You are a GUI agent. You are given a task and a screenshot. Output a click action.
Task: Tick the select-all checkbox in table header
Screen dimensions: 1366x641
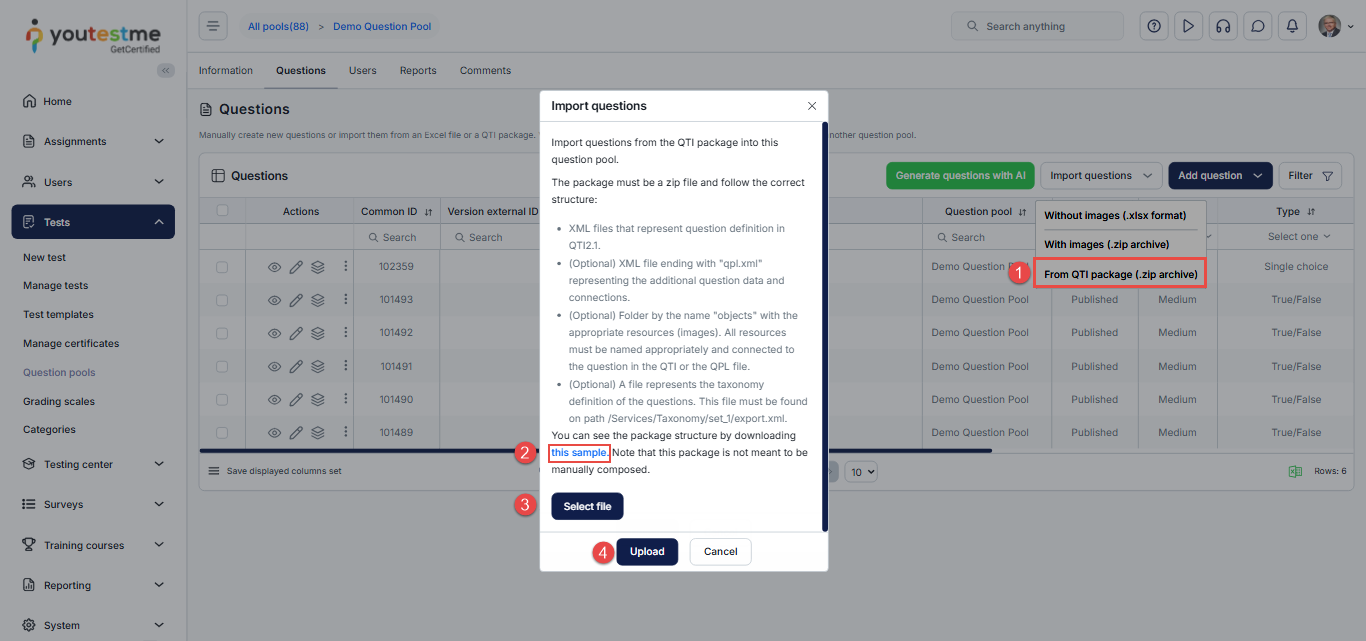[x=222, y=211]
